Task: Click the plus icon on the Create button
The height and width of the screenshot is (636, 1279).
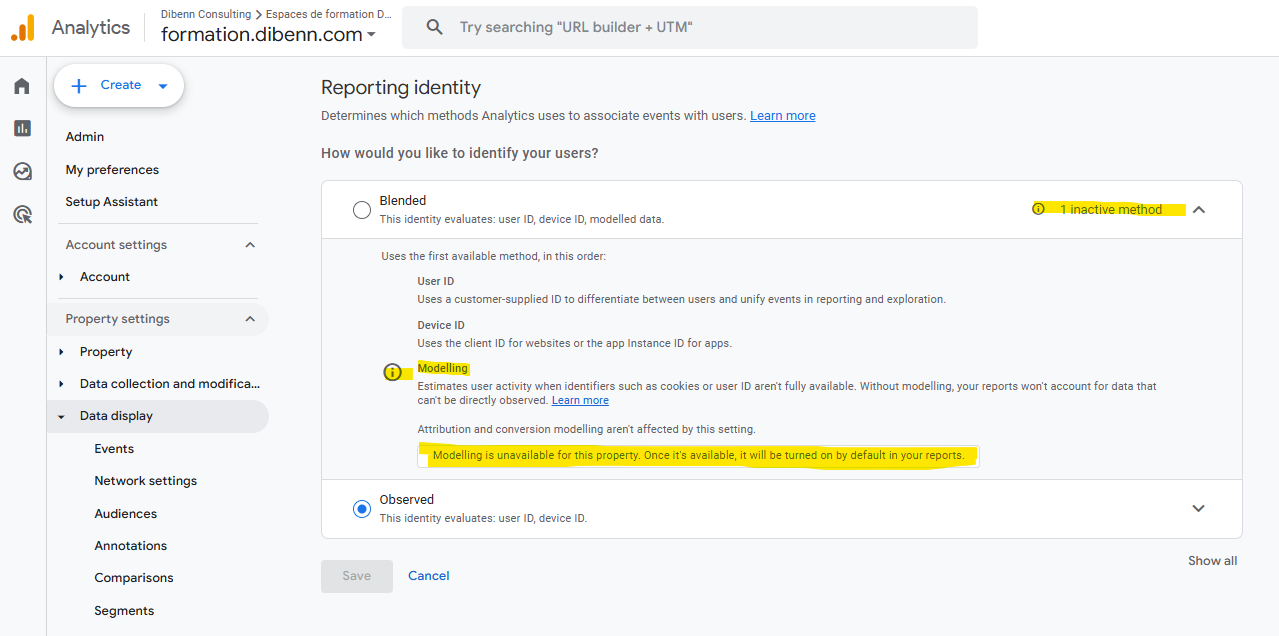Action: click(x=78, y=85)
